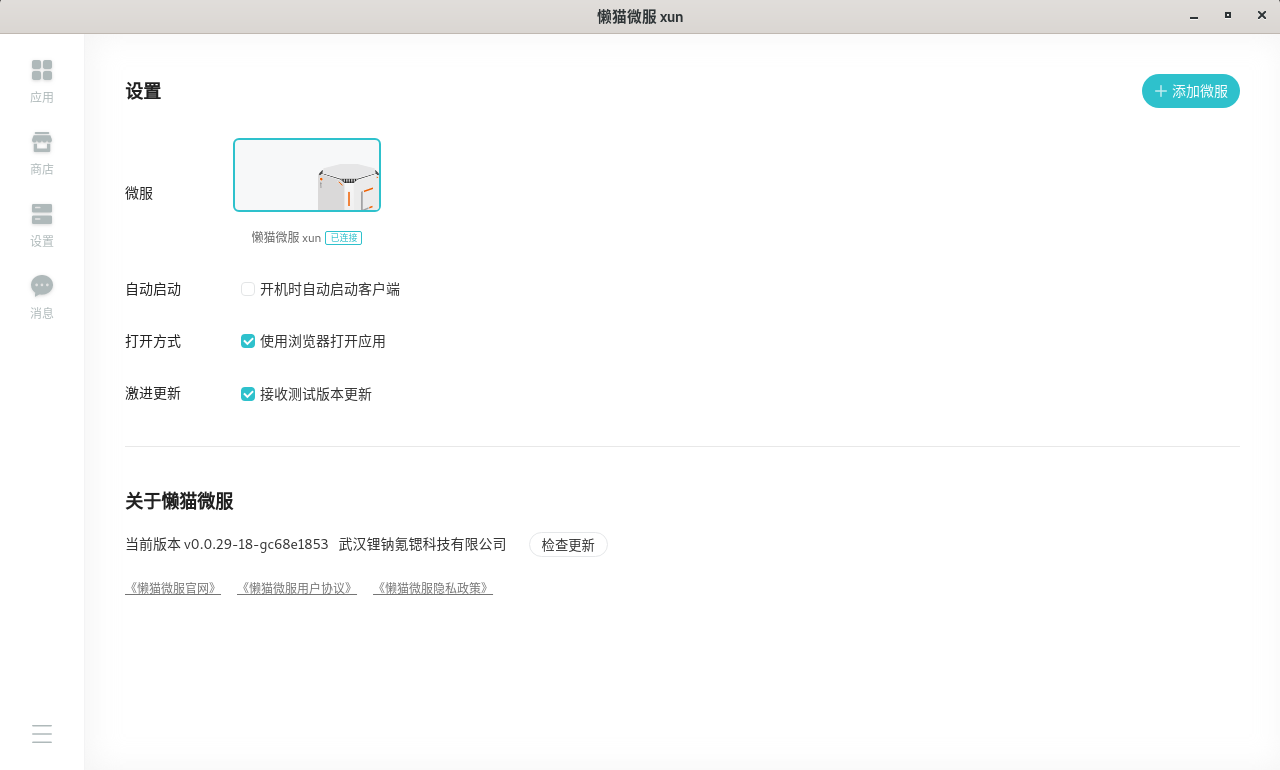Screen dimensions: 1280x770
Task: Close the 懒猫微服 xun window
Action: [x=1262, y=16]
